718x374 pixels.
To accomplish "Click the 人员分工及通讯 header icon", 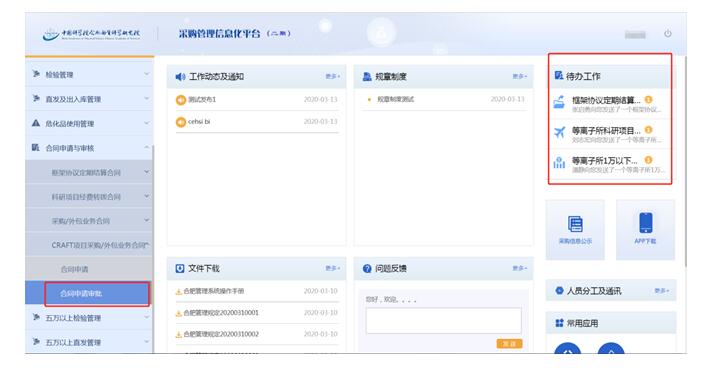I will click(559, 290).
